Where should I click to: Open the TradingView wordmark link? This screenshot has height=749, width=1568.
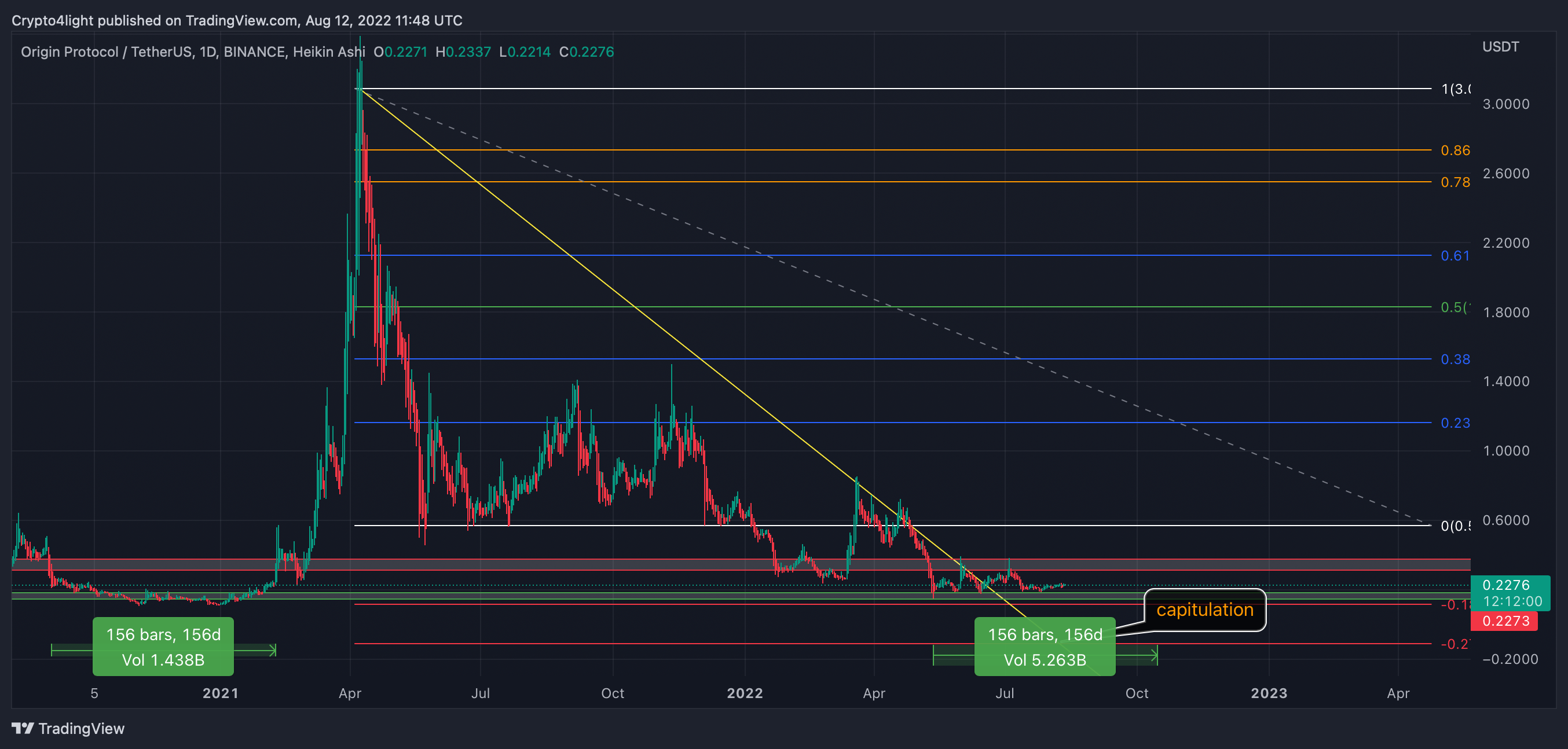81,728
